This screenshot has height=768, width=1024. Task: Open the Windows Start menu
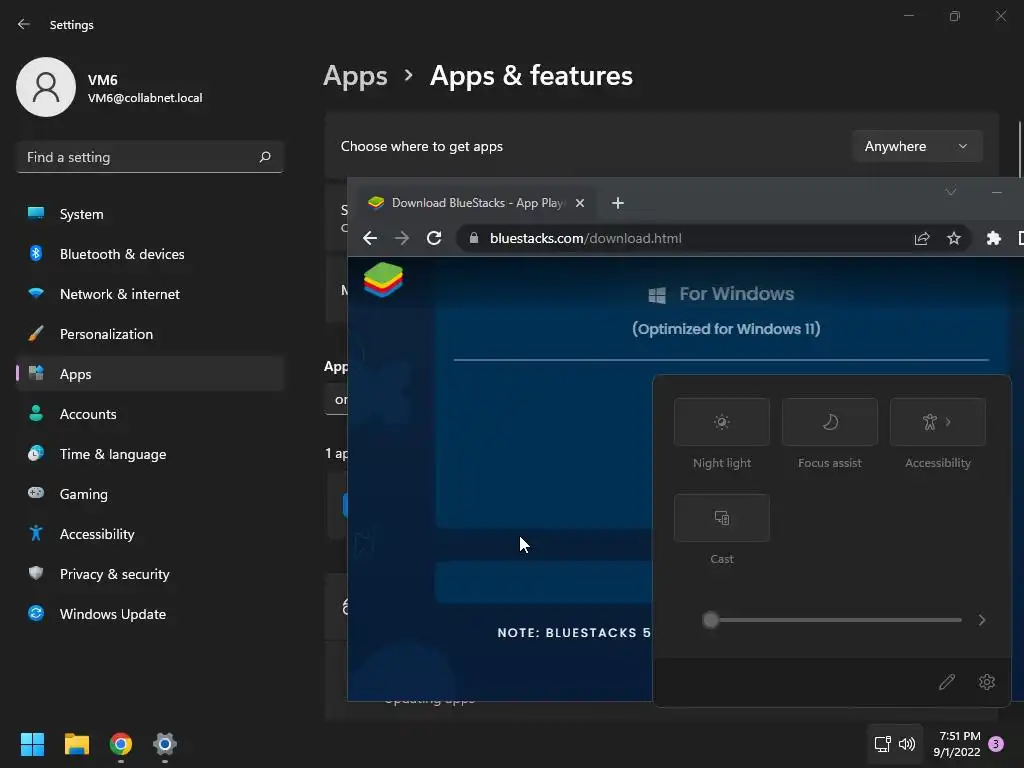coord(32,744)
